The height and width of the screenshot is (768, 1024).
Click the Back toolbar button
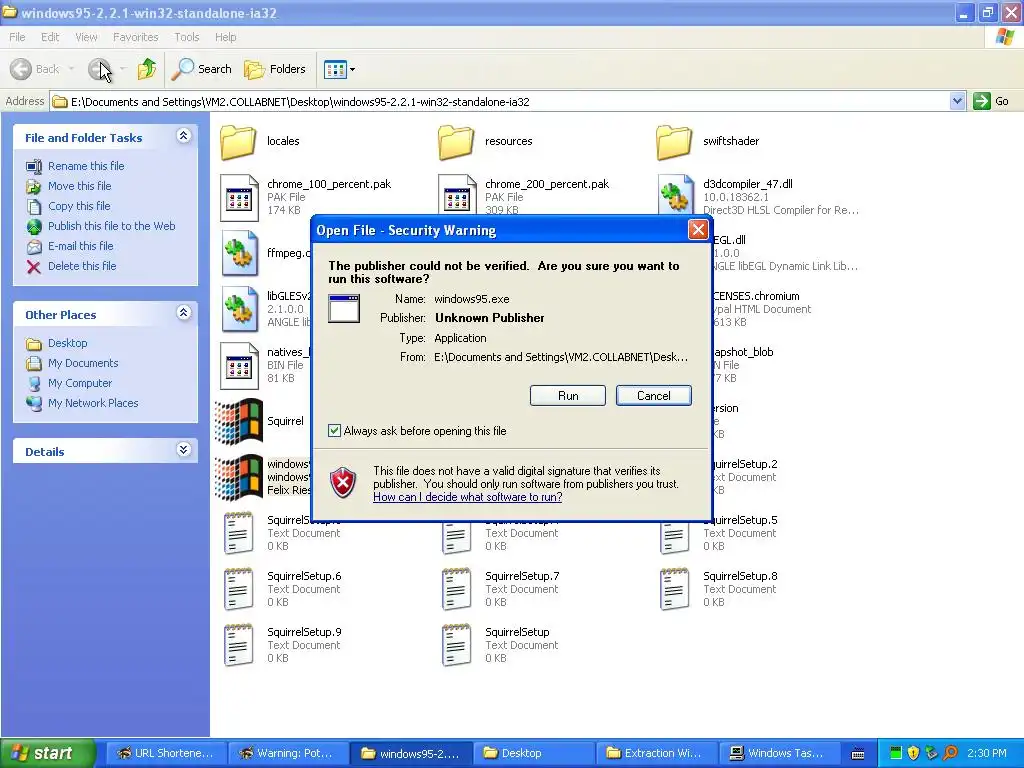pyautogui.click(x=35, y=69)
